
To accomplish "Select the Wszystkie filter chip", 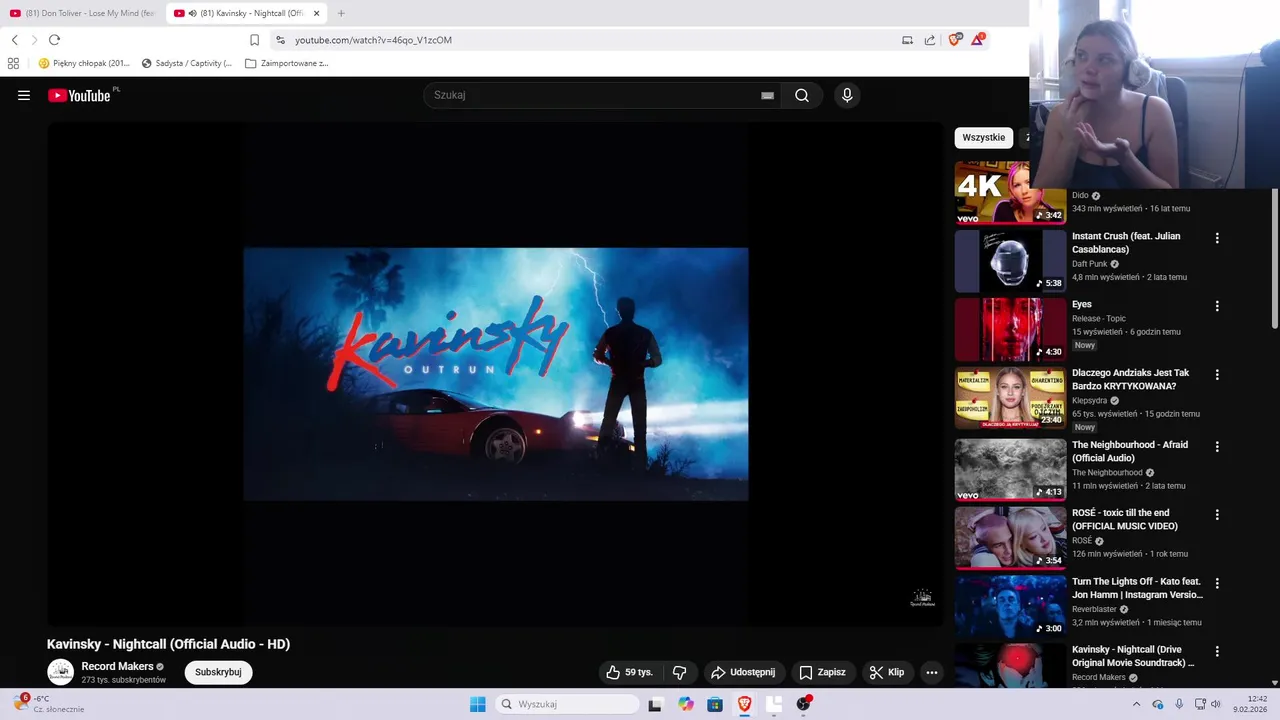I will pyautogui.click(x=984, y=138).
